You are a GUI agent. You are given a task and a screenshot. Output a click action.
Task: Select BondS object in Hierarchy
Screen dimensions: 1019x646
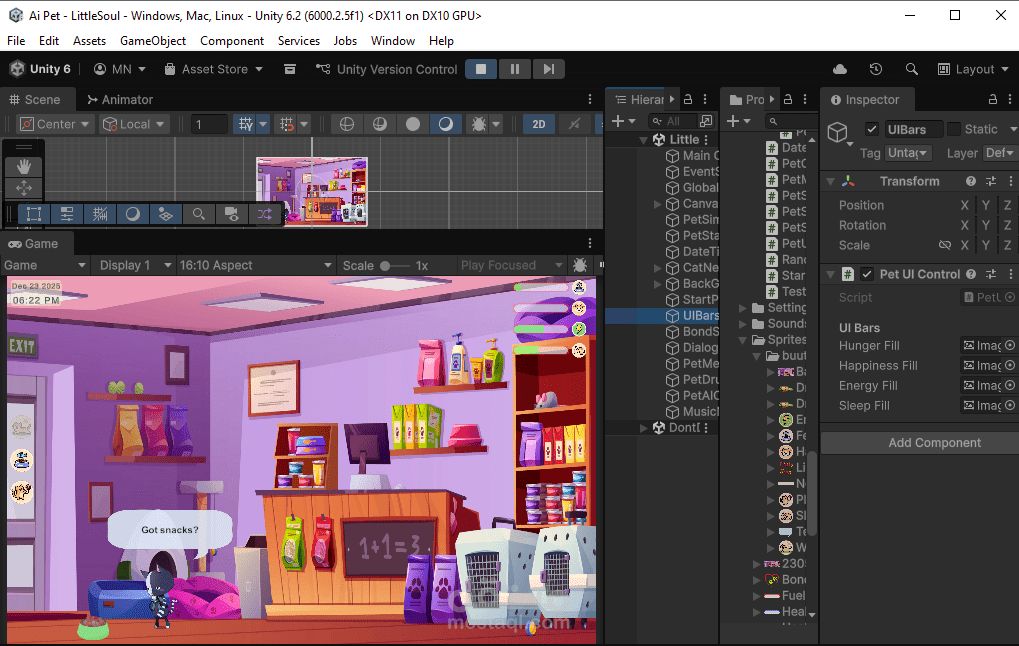pos(700,331)
